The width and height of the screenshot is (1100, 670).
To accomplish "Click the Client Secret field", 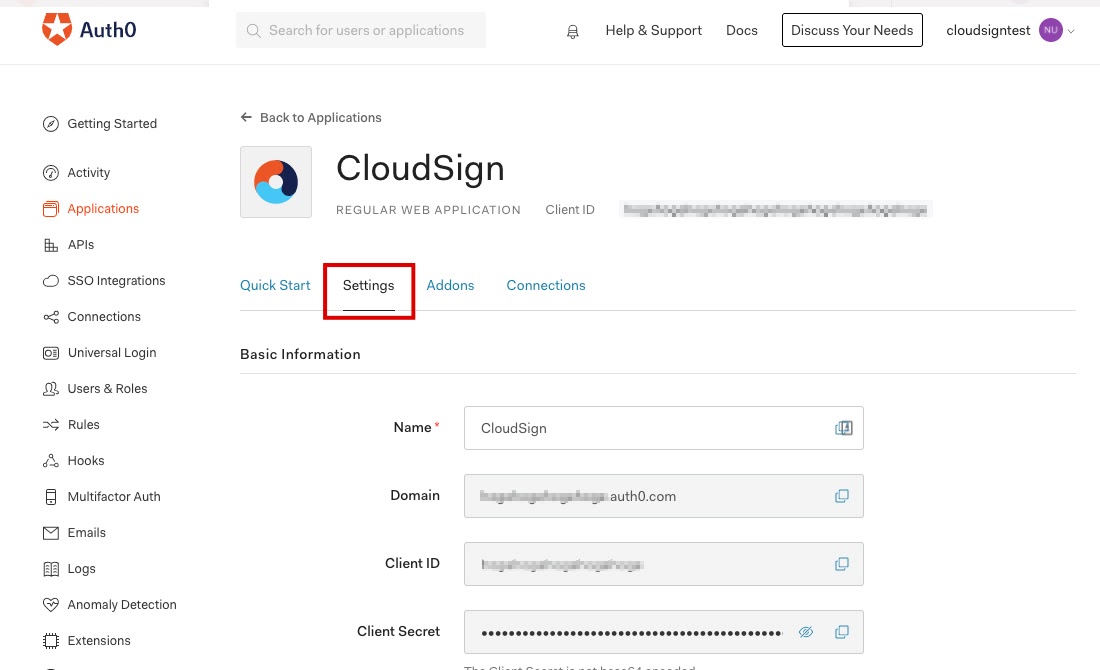I will coord(664,632).
